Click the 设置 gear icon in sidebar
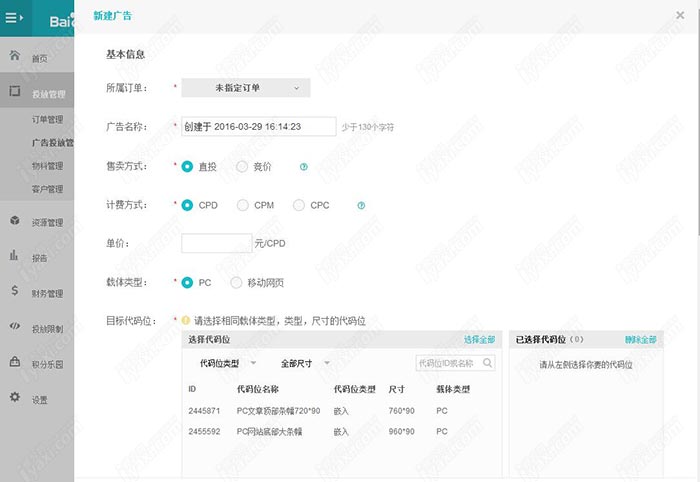The height and width of the screenshot is (482, 700). [14, 398]
